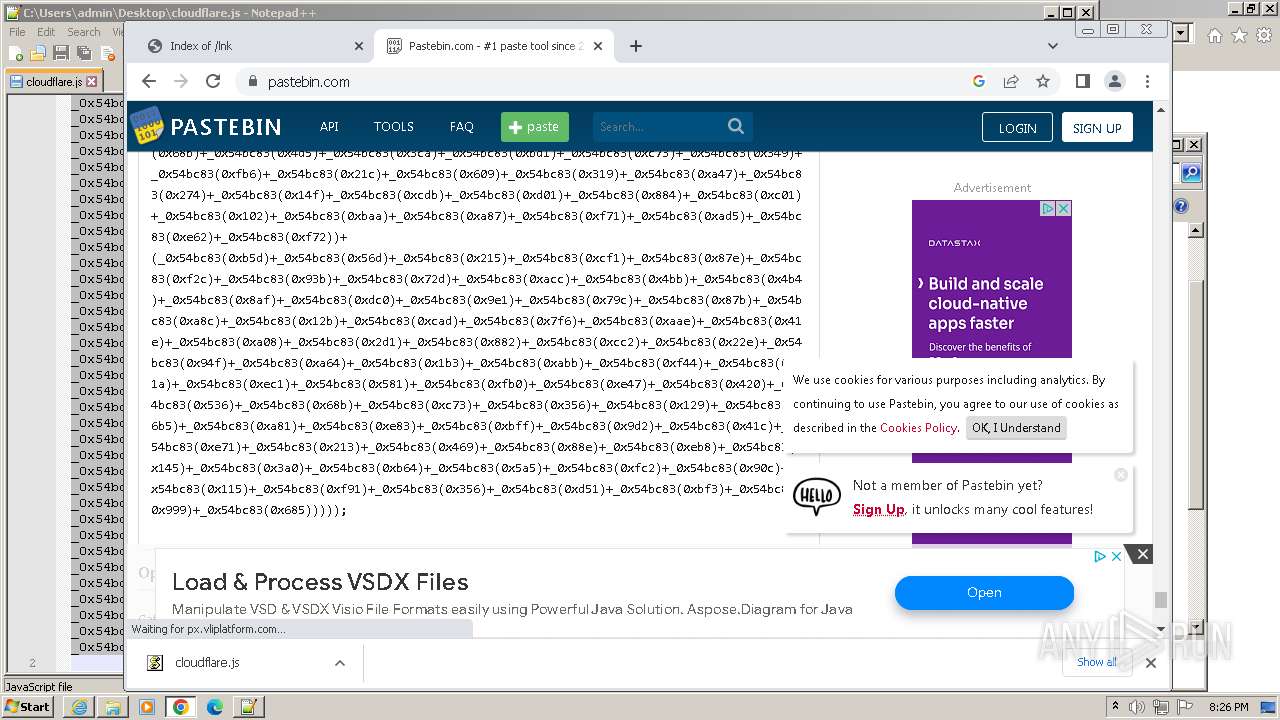Click the Pastebin search magnifier icon
Screen dimensions: 1280x720
(x=736, y=126)
